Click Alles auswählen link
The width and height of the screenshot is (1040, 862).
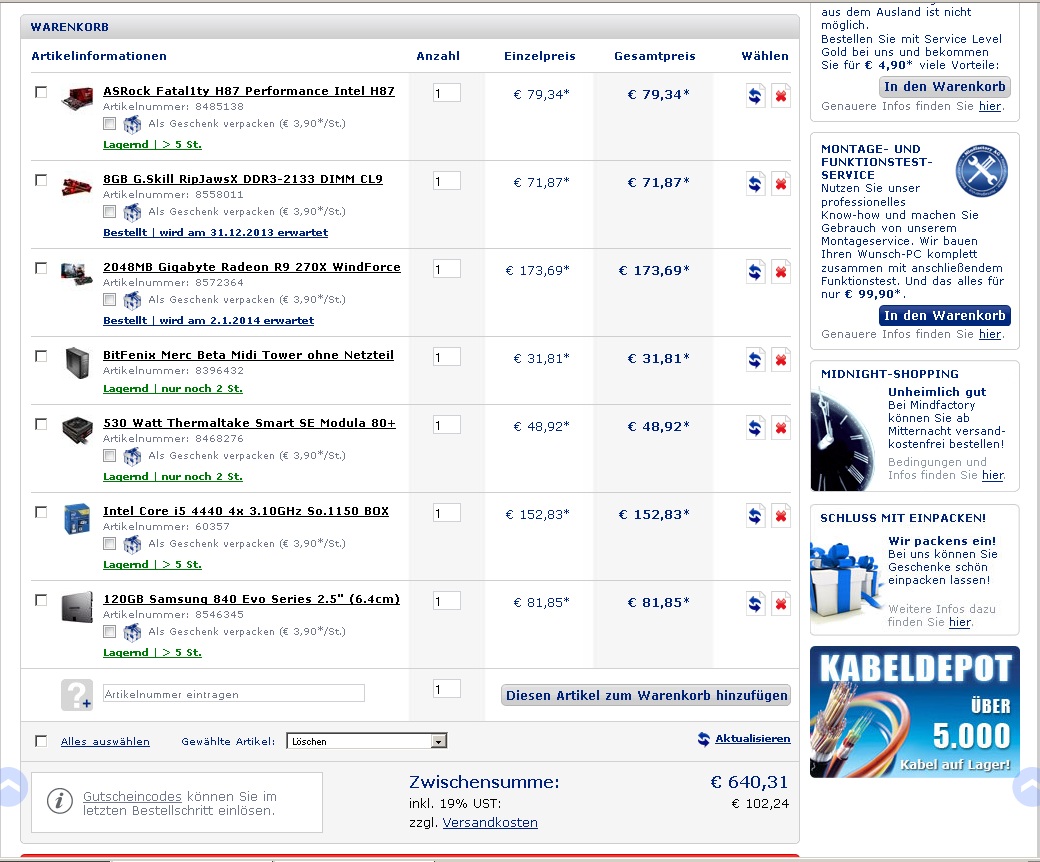coord(105,741)
